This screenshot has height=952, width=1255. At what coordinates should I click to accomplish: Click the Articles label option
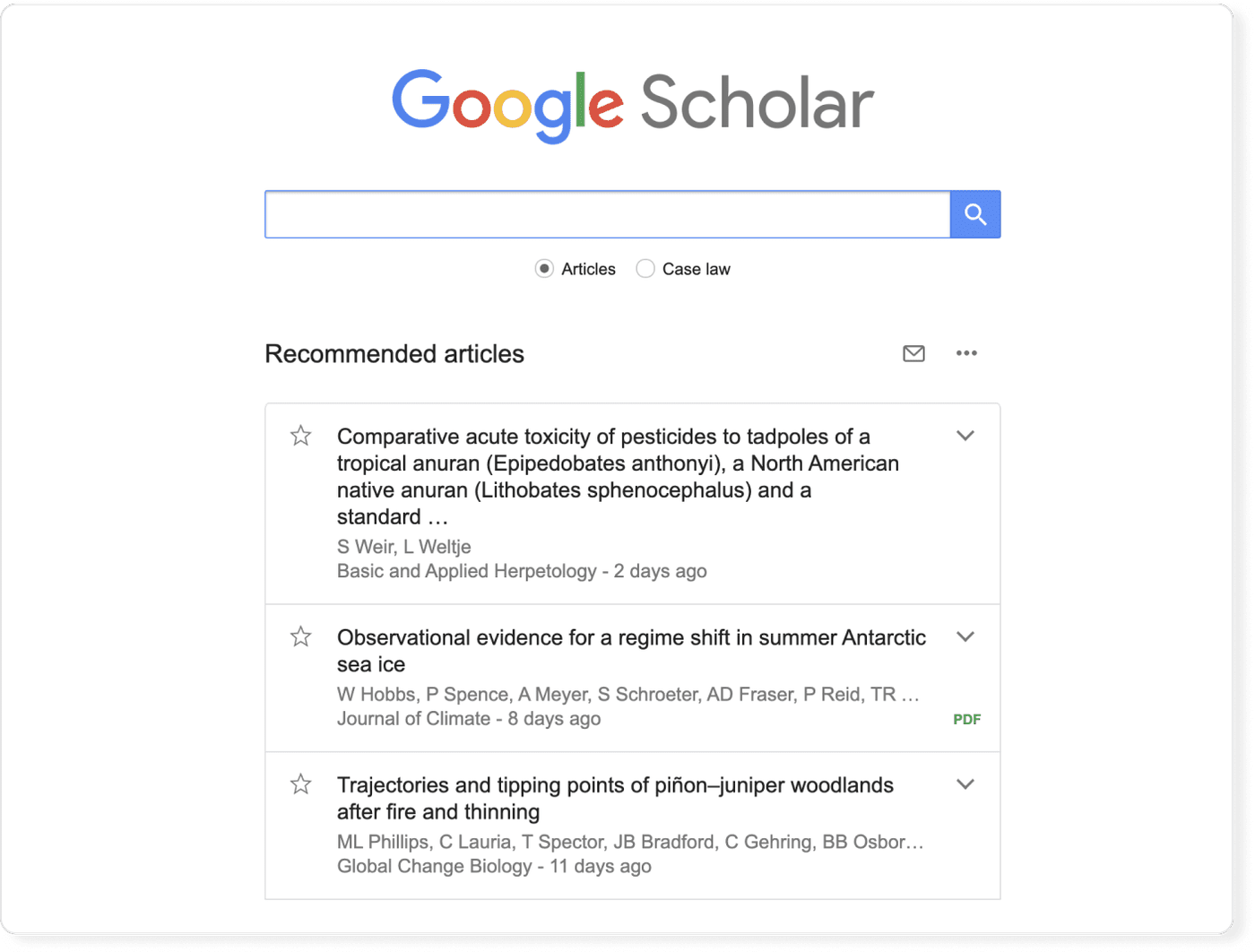click(x=590, y=268)
